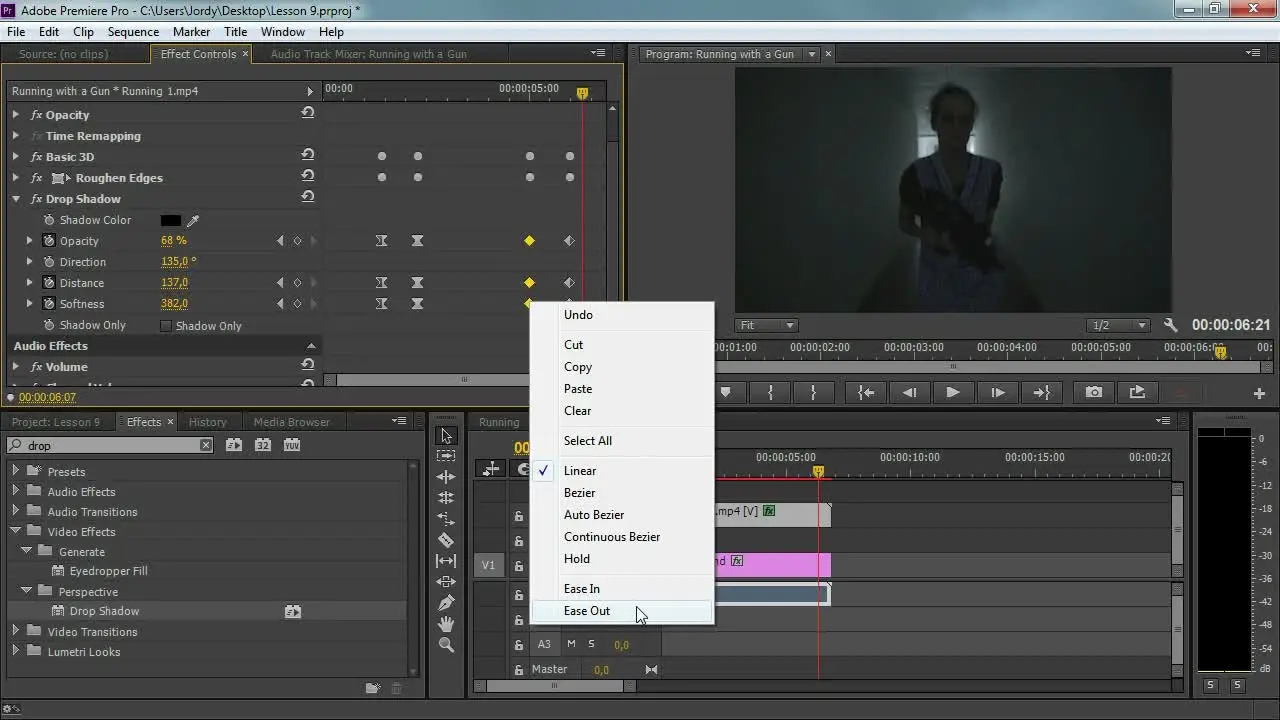This screenshot has width=1280, height=720.
Task: Select the Razor tool in the toolbar
Action: (x=446, y=540)
